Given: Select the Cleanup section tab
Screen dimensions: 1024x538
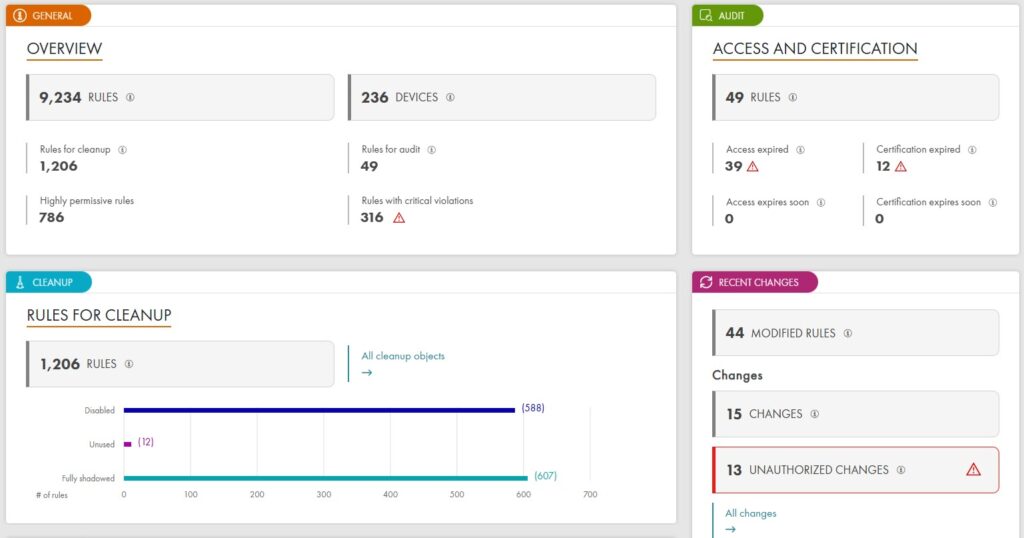Looking at the screenshot, I should tap(48, 282).
